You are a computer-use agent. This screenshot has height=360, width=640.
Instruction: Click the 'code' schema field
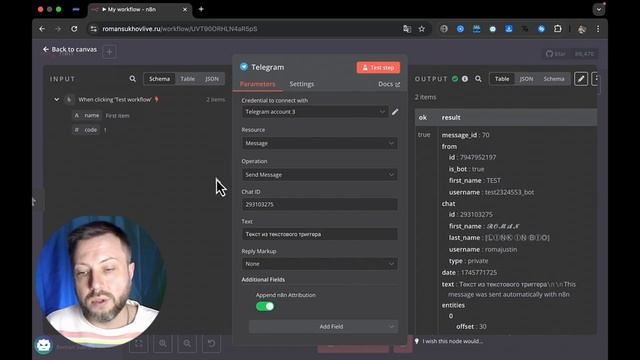tap(86, 130)
